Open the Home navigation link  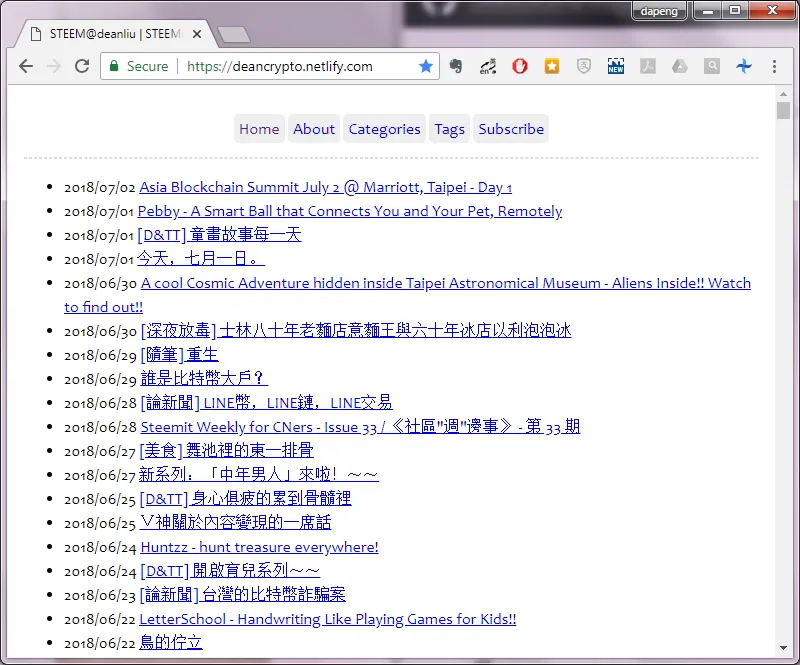pyautogui.click(x=259, y=129)
